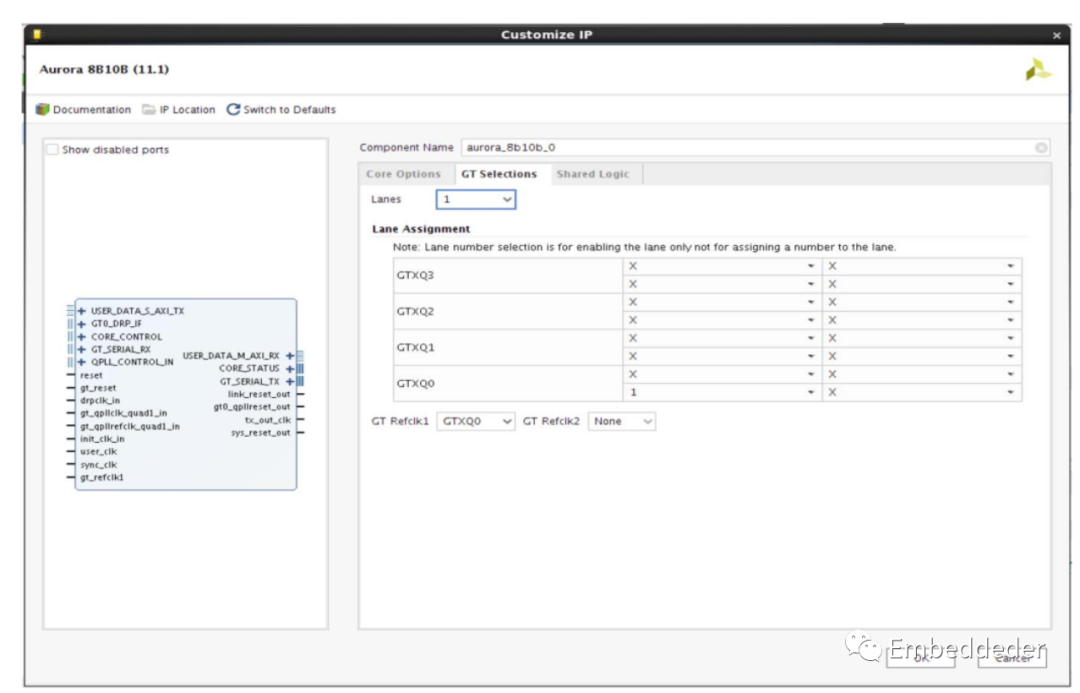Screen dimensions: 1080x693
Task: Select the gt_qpllrefclk_quad1_in port label
Action: click(x=129, y=426)
